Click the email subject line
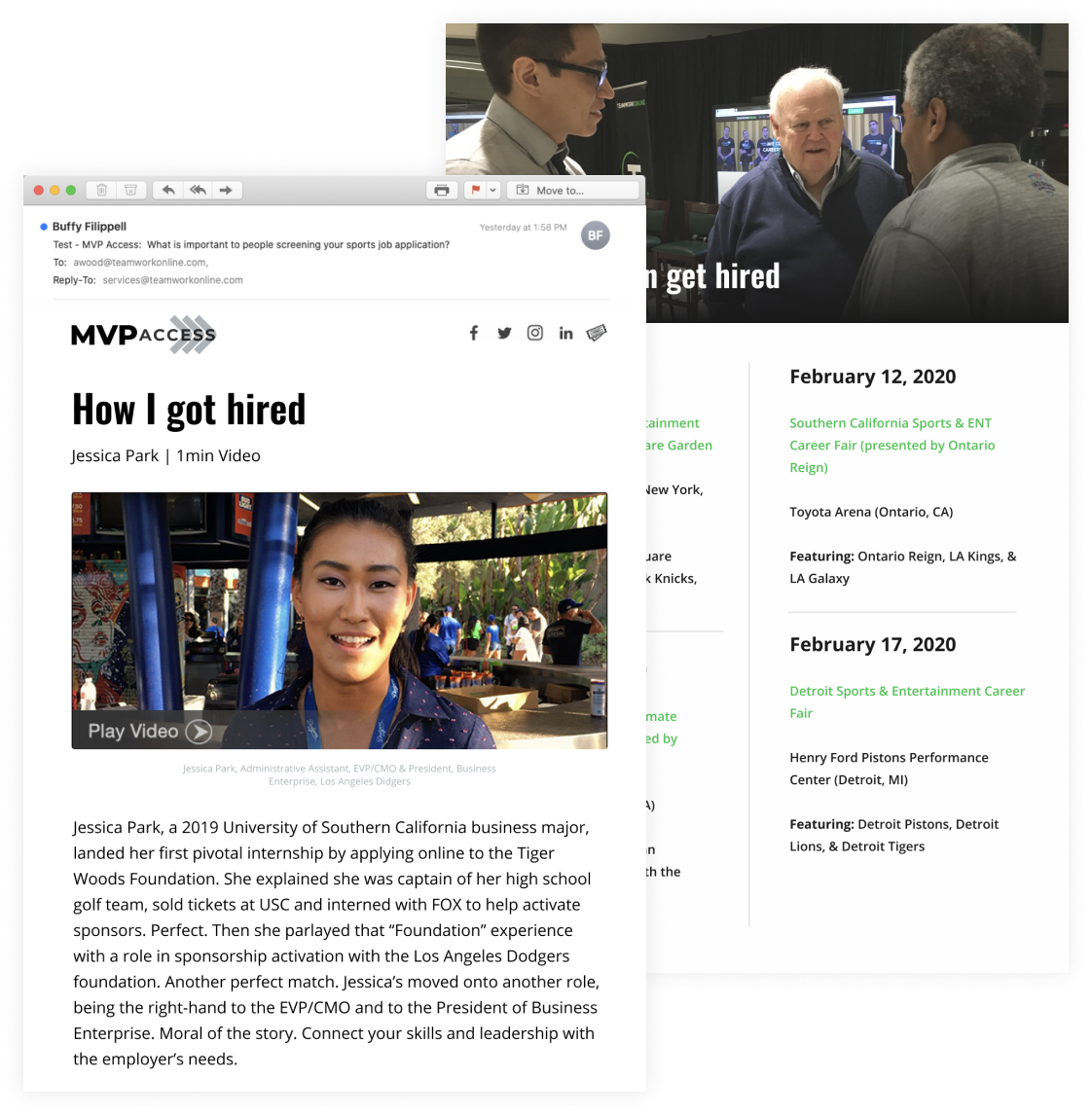 pyautogui.click(x=251, y=244)
